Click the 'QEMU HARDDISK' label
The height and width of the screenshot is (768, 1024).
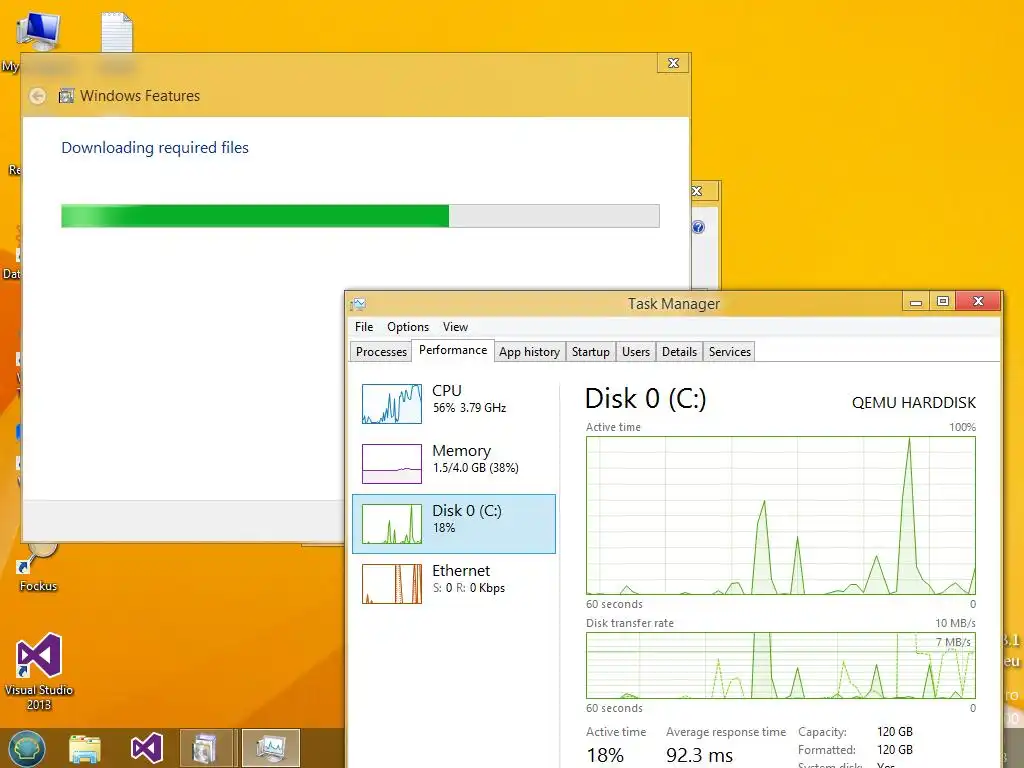(x=914, y=402)
